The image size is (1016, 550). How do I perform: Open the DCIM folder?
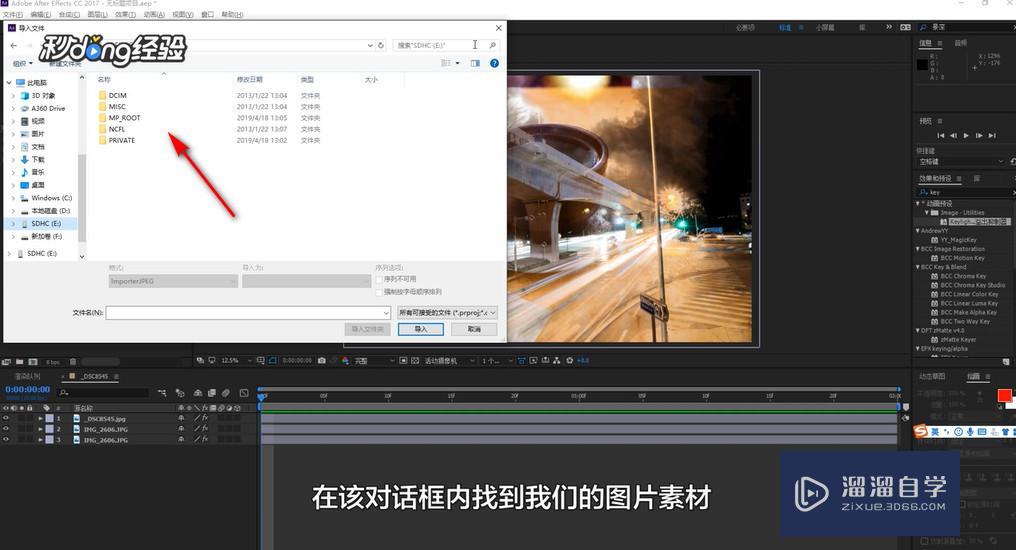point(117,95)
